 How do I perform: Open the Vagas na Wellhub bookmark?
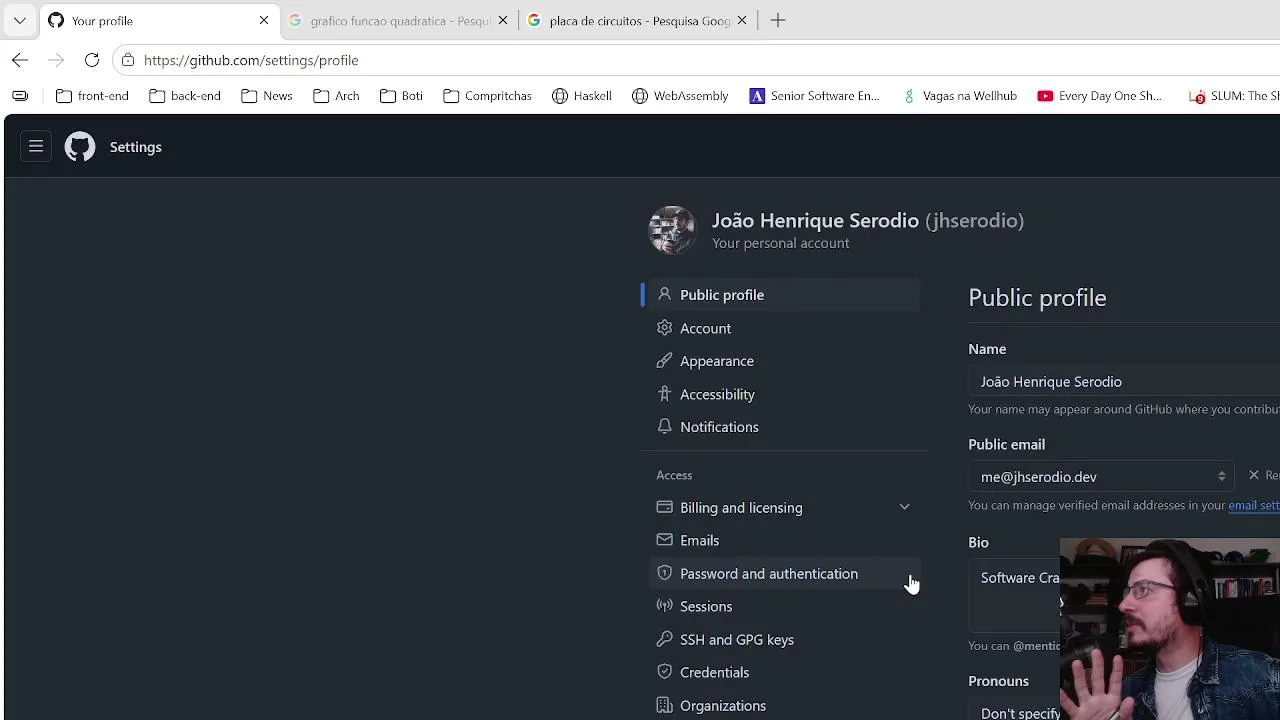959,96
